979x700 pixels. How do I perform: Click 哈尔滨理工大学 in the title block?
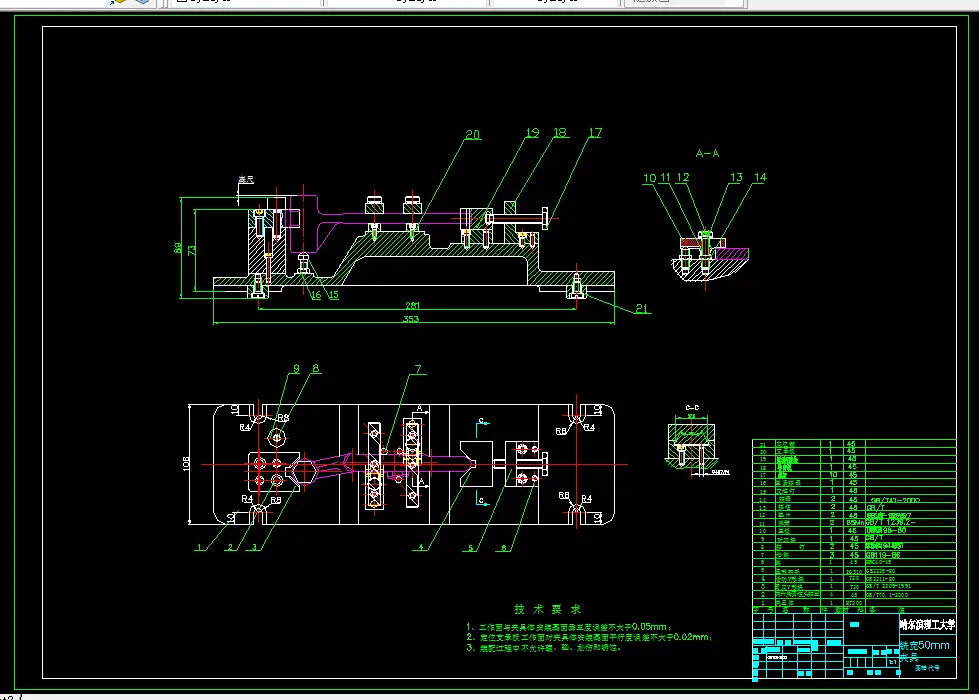[927, 624]
